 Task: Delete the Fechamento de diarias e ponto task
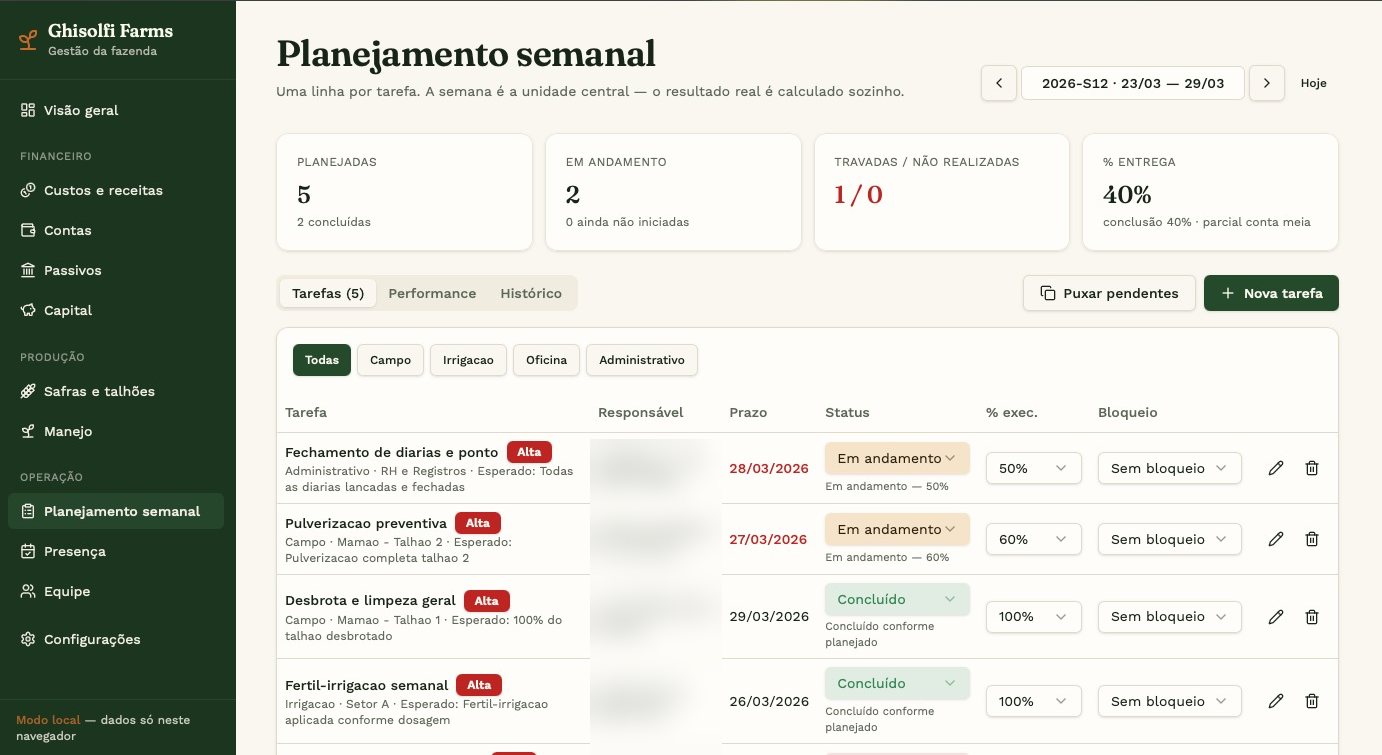pyautogui.click(x=1312, y=468)
